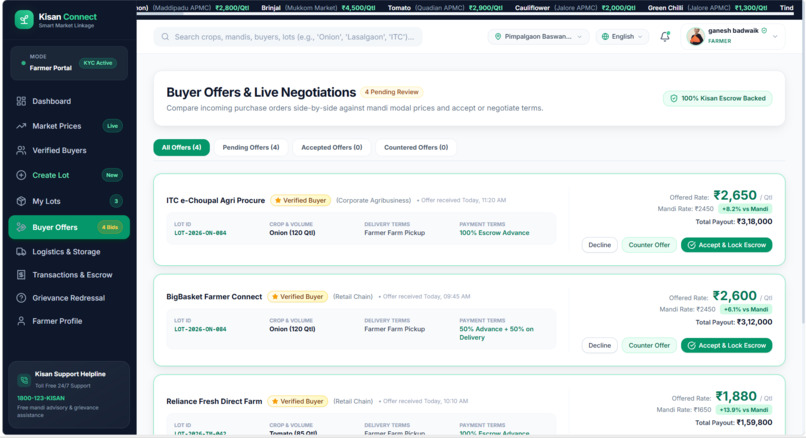Image resolution: width=806 pixels, height=438 pixels.
Task: Click the Cauliflower ₹2,000/Qtl ticker item
Action: click(575, 8)
